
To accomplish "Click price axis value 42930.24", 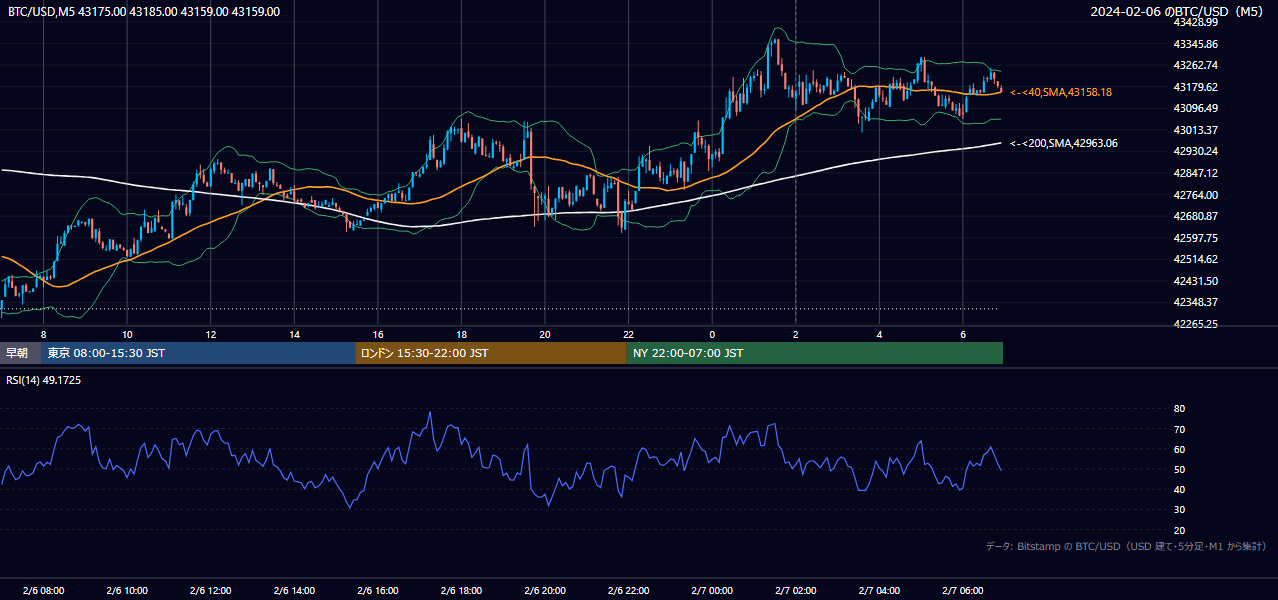I will pos(1195,151).
